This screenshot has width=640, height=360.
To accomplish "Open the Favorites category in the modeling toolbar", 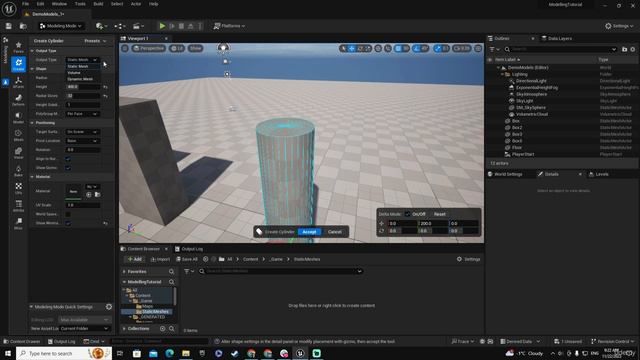I will (x=18, y=47).
